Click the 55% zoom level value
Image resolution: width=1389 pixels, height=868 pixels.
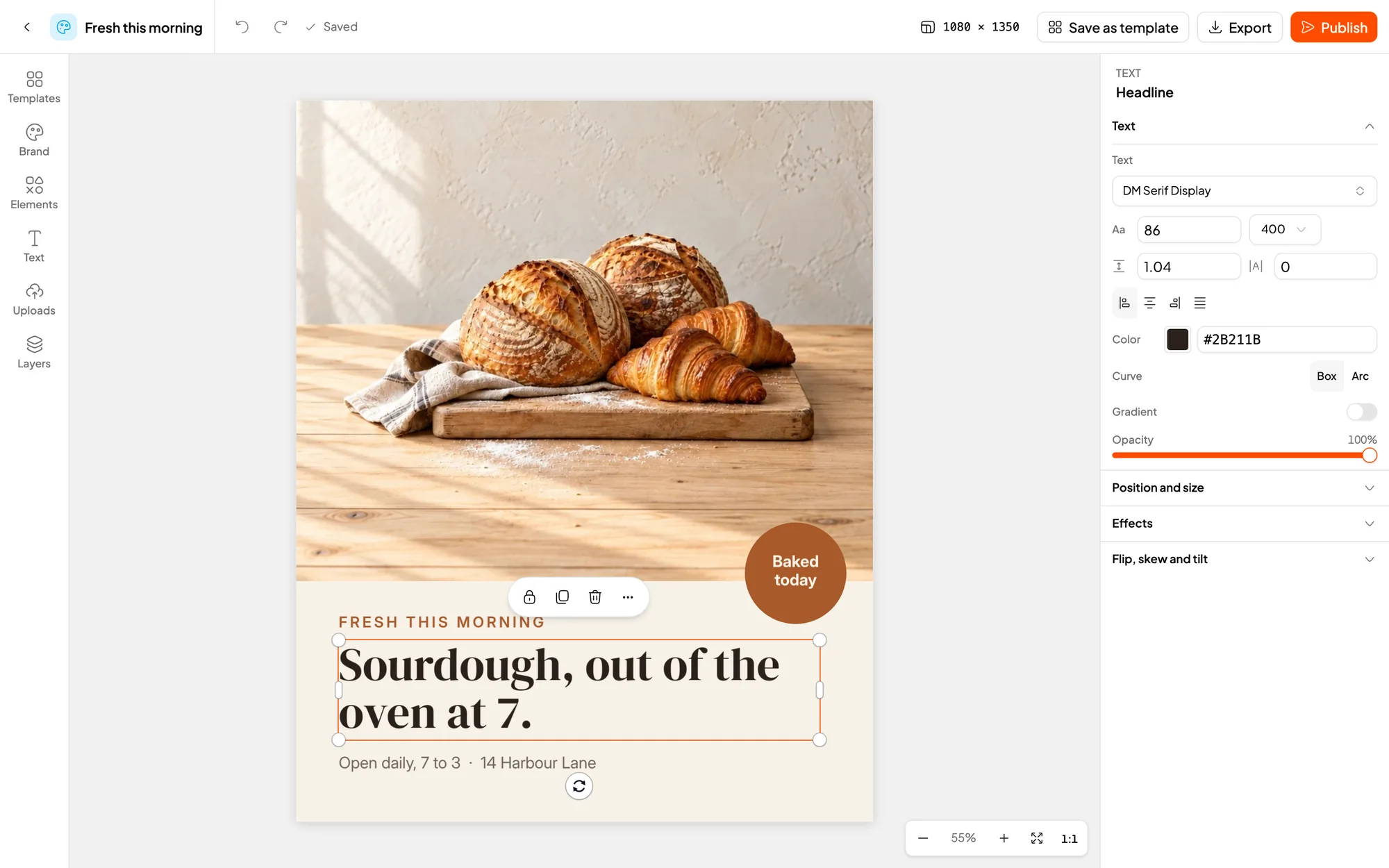tap(963, 838)
